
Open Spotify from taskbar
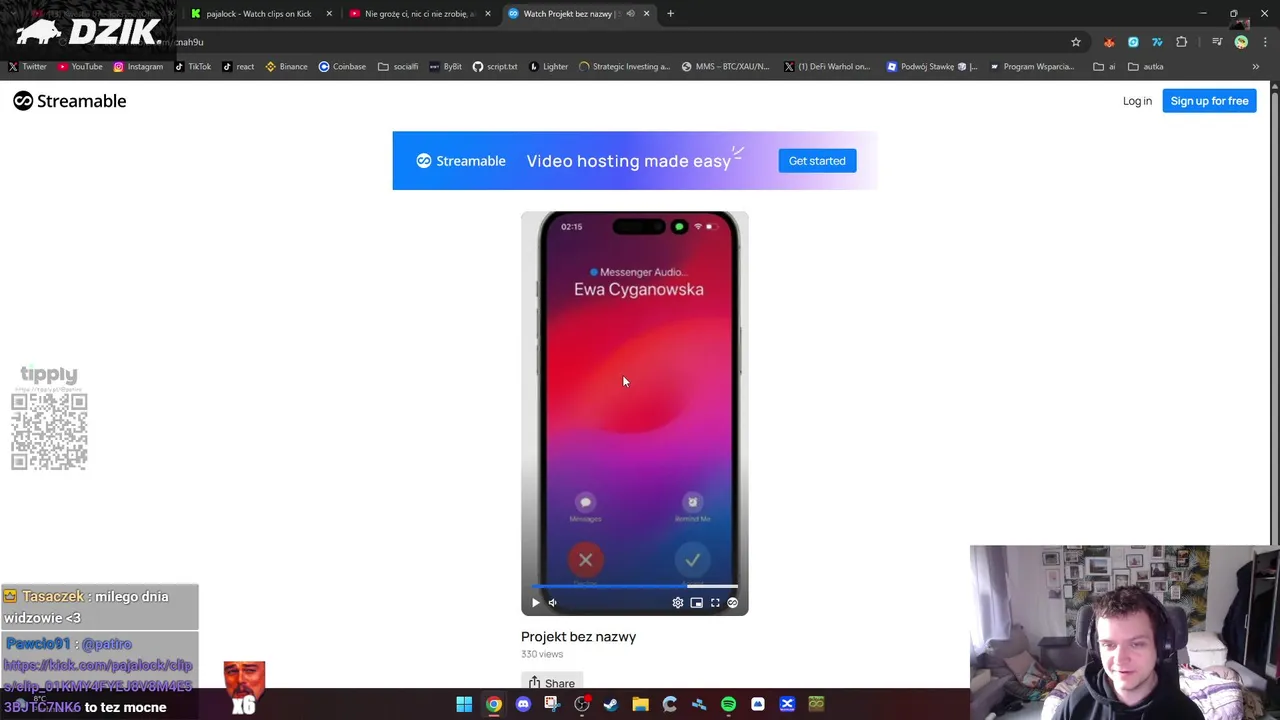coord(728,704)
